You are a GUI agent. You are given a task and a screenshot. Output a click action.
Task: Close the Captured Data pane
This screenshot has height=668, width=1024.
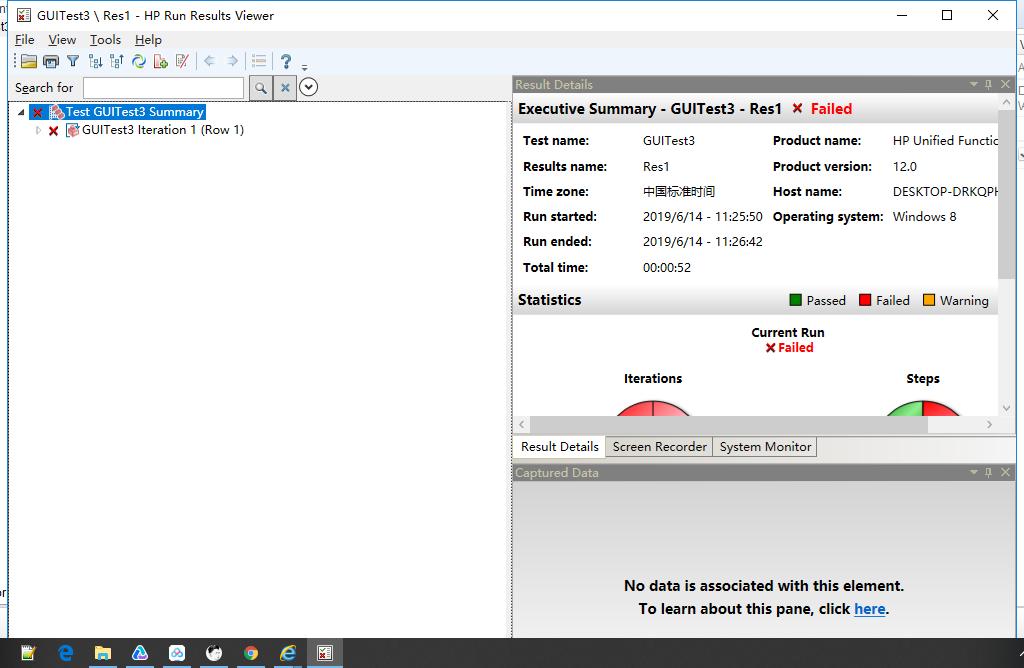click(x=1006, y=472)
